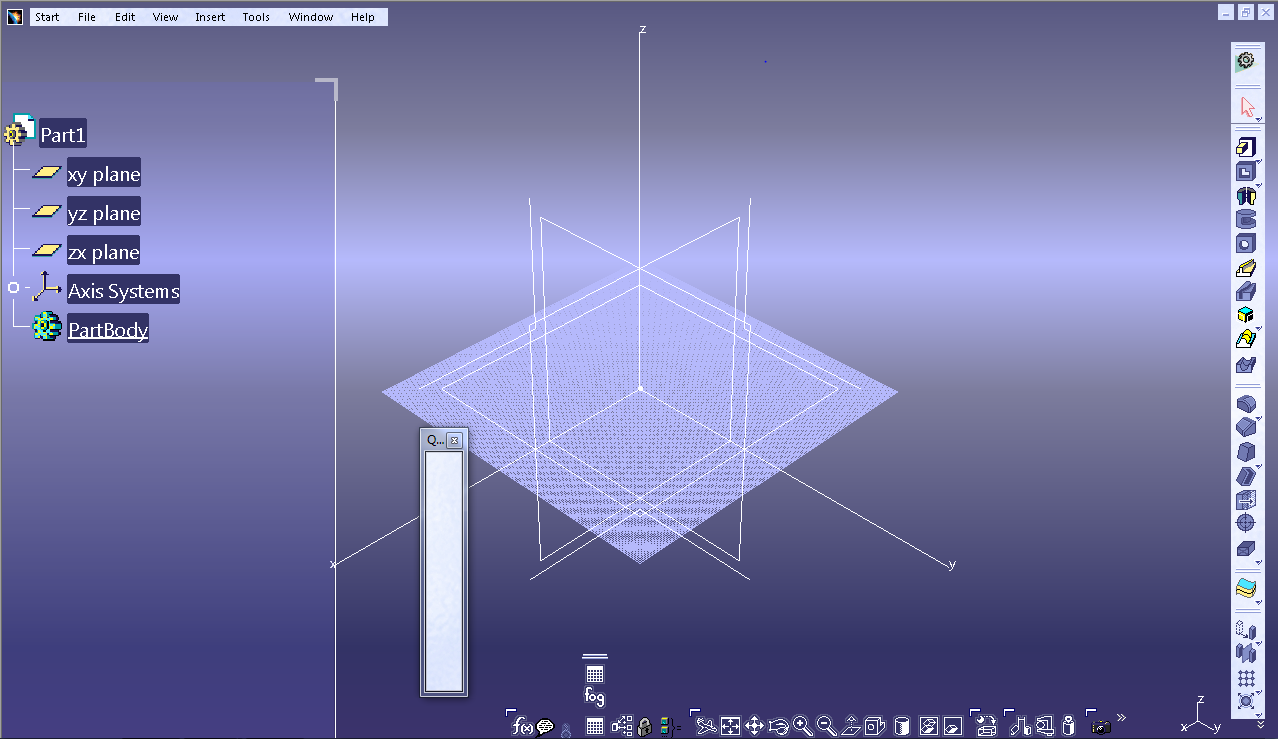Expand the Axis Systems tree node
1278x739 pixels.
click(x=12, y=287)
